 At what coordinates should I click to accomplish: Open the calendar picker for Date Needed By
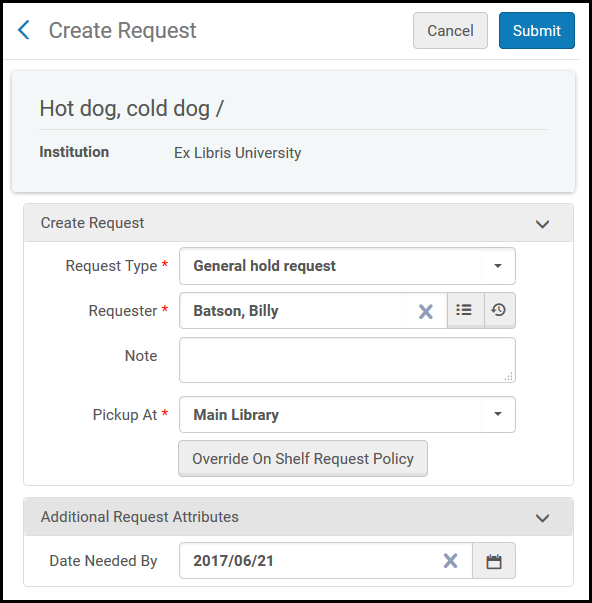pyautogui.click(x=494, y=561)
